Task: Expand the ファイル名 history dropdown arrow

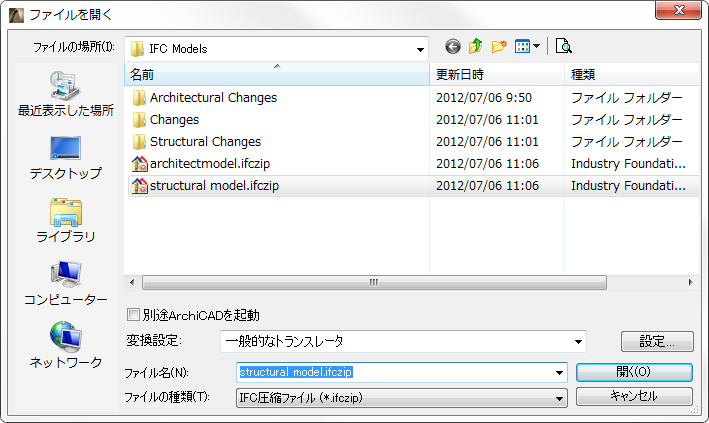Action: point(559,373)
